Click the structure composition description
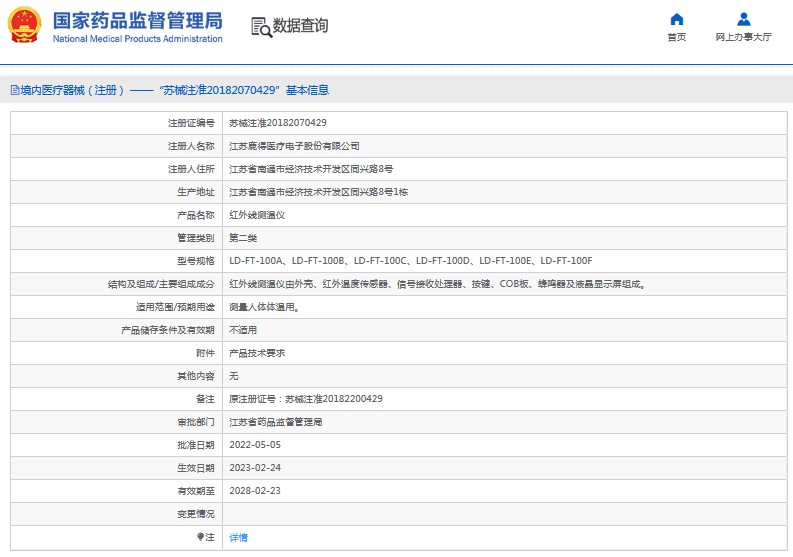 point(438,284)
